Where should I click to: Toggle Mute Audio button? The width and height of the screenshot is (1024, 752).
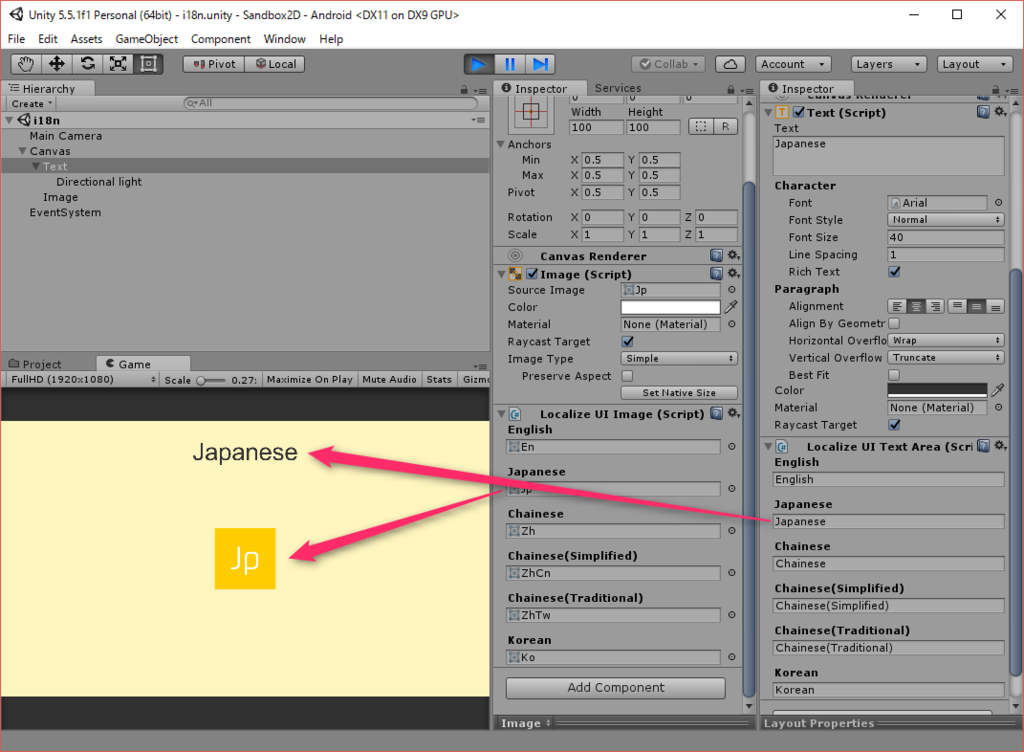389,380
